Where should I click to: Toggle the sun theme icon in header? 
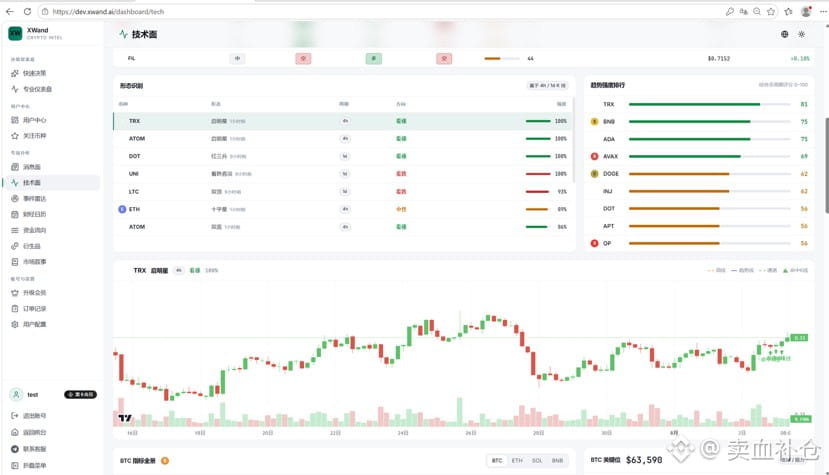[802, 34]
